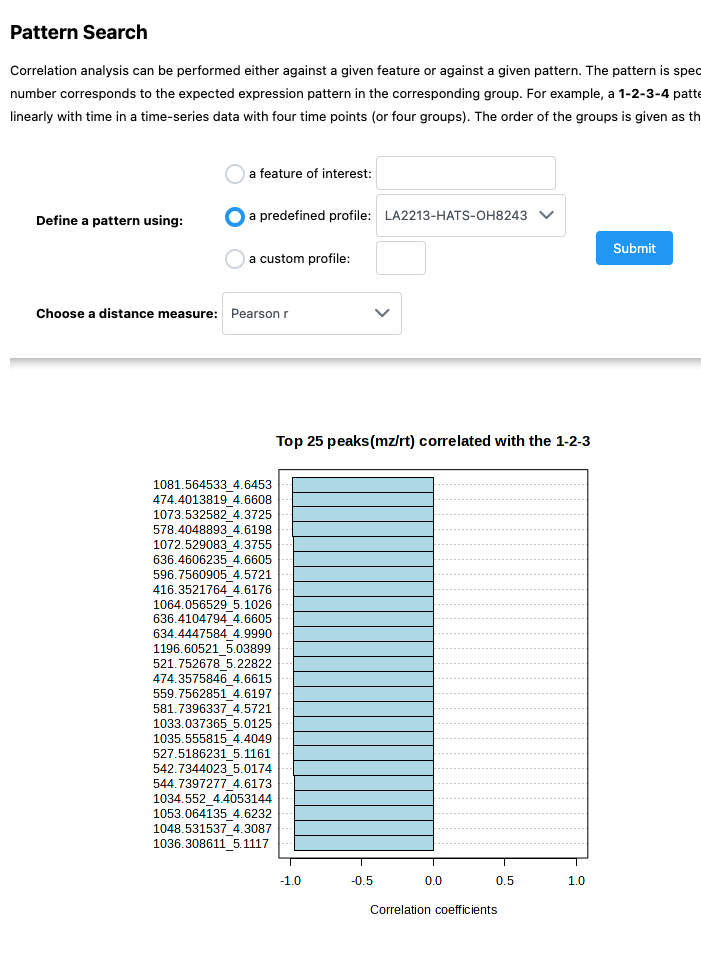The width and height of the screenshot is (701, 955).
Task: Select the 1196.60521_5.03899 peak label
Action: 212,649
